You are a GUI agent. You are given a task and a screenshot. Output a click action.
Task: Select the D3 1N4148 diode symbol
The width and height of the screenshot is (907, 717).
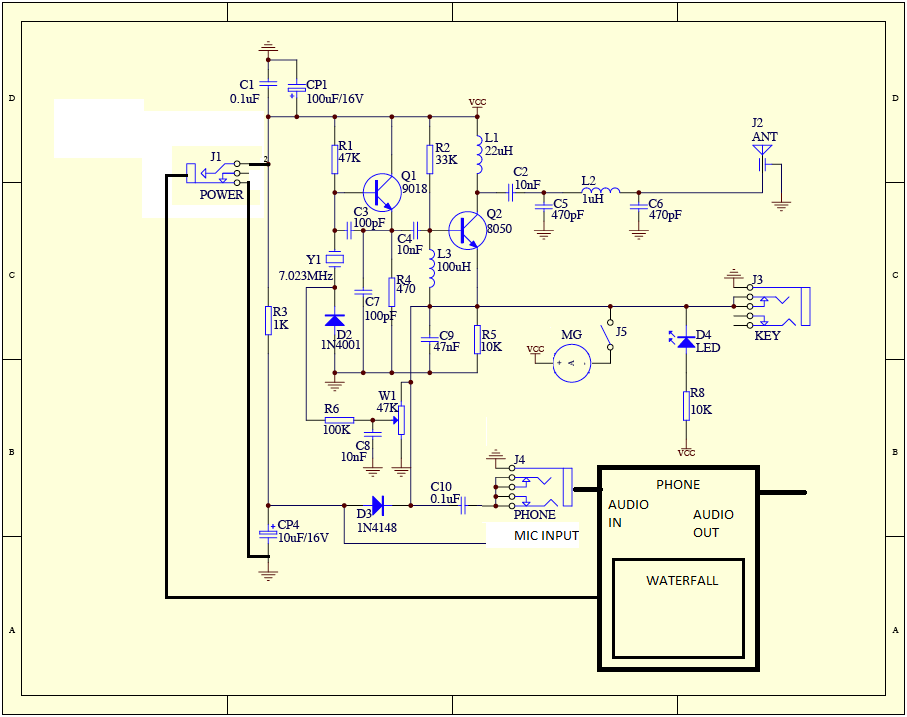coord(377,505)
